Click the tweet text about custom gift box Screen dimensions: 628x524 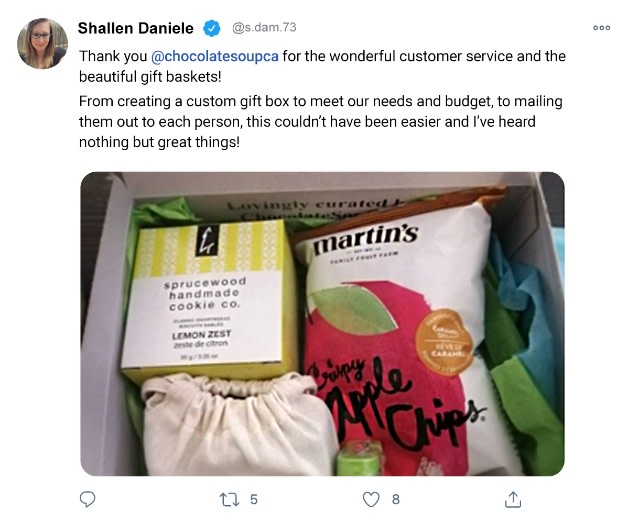point(320,122)
